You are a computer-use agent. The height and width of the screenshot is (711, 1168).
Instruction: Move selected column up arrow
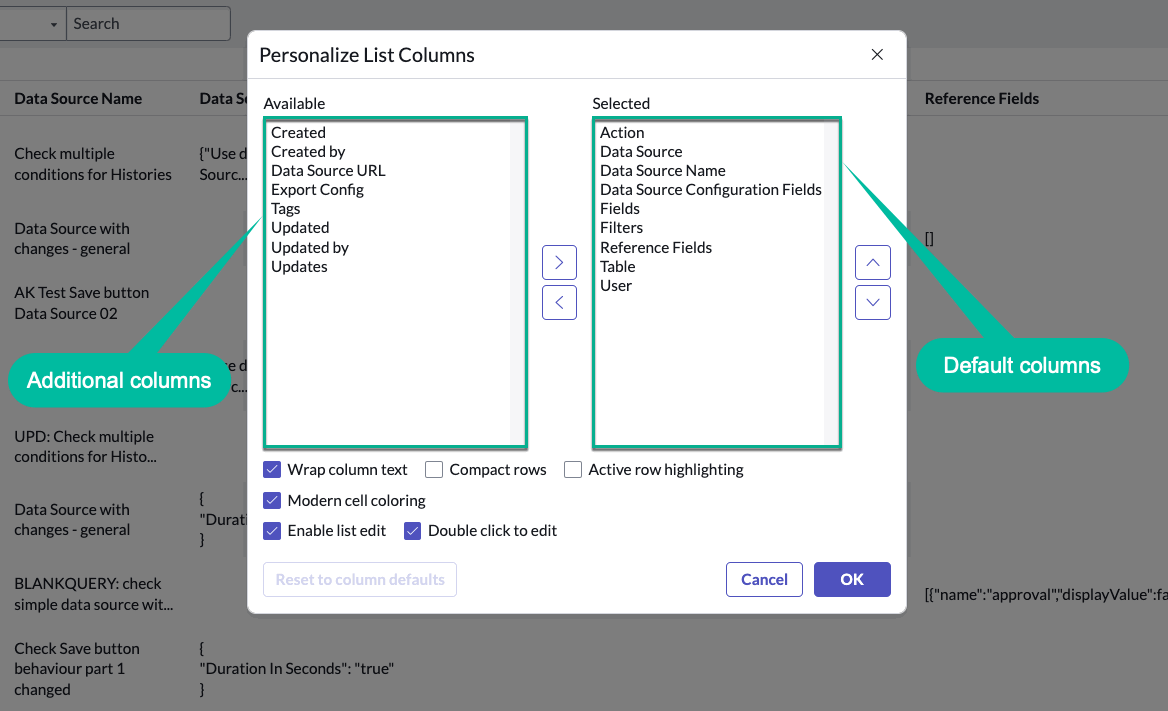point(873,263)
